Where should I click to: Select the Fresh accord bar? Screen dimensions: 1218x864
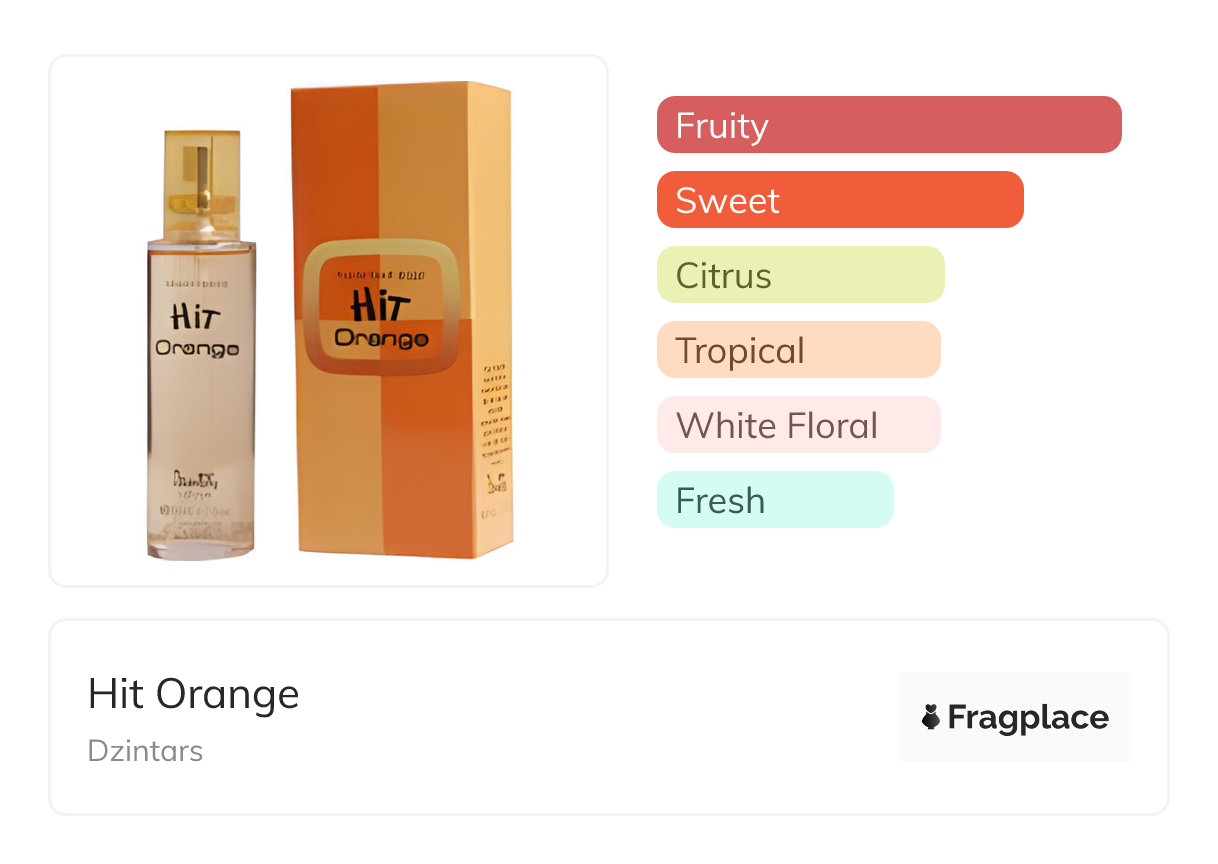tap(775, 500)
